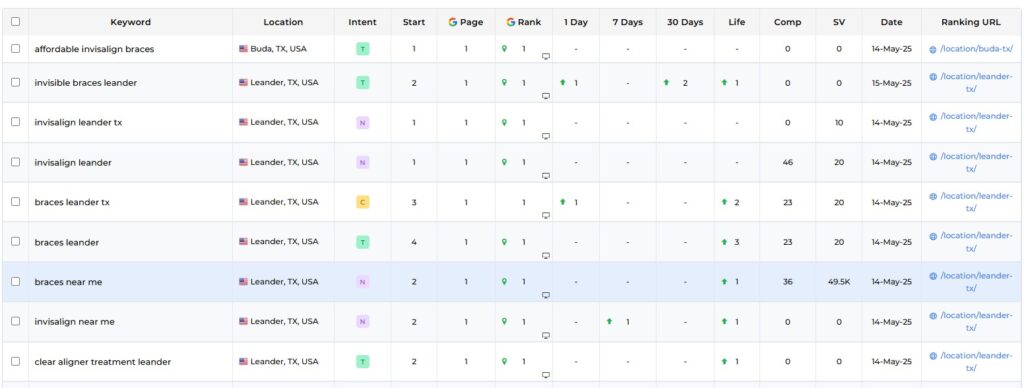Select the invisalign near me checkbox

(16, 321)
